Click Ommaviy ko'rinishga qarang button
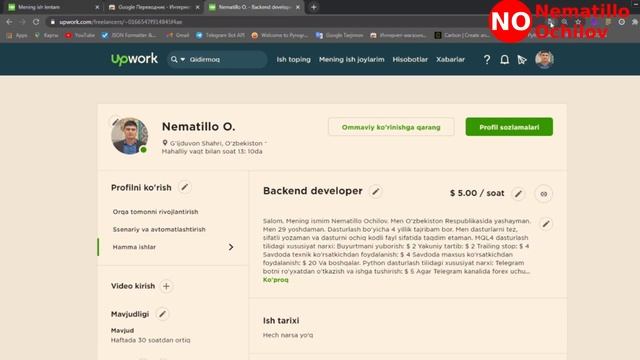Screen dimensions: 640x360 391,127
